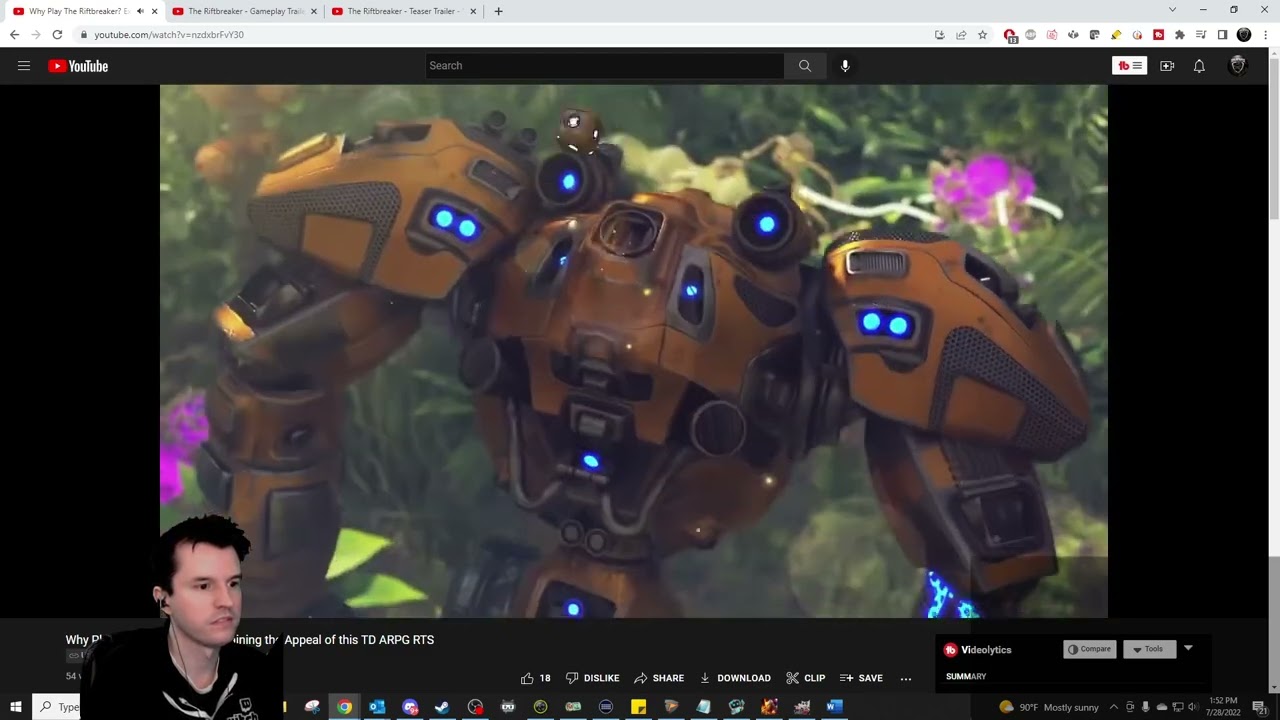This screenshot has width=1280, height=720.
Task: Share this page from the address bar
Action: click(961, 35)
